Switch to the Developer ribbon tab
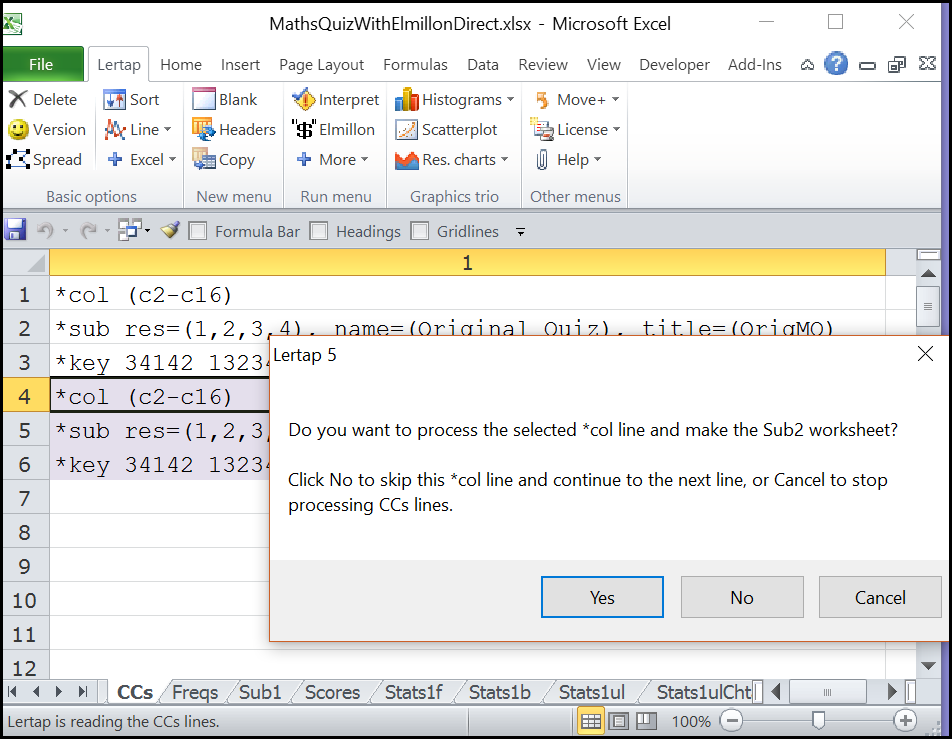Screen dimensions: 952x739 (x=674, y=64)
